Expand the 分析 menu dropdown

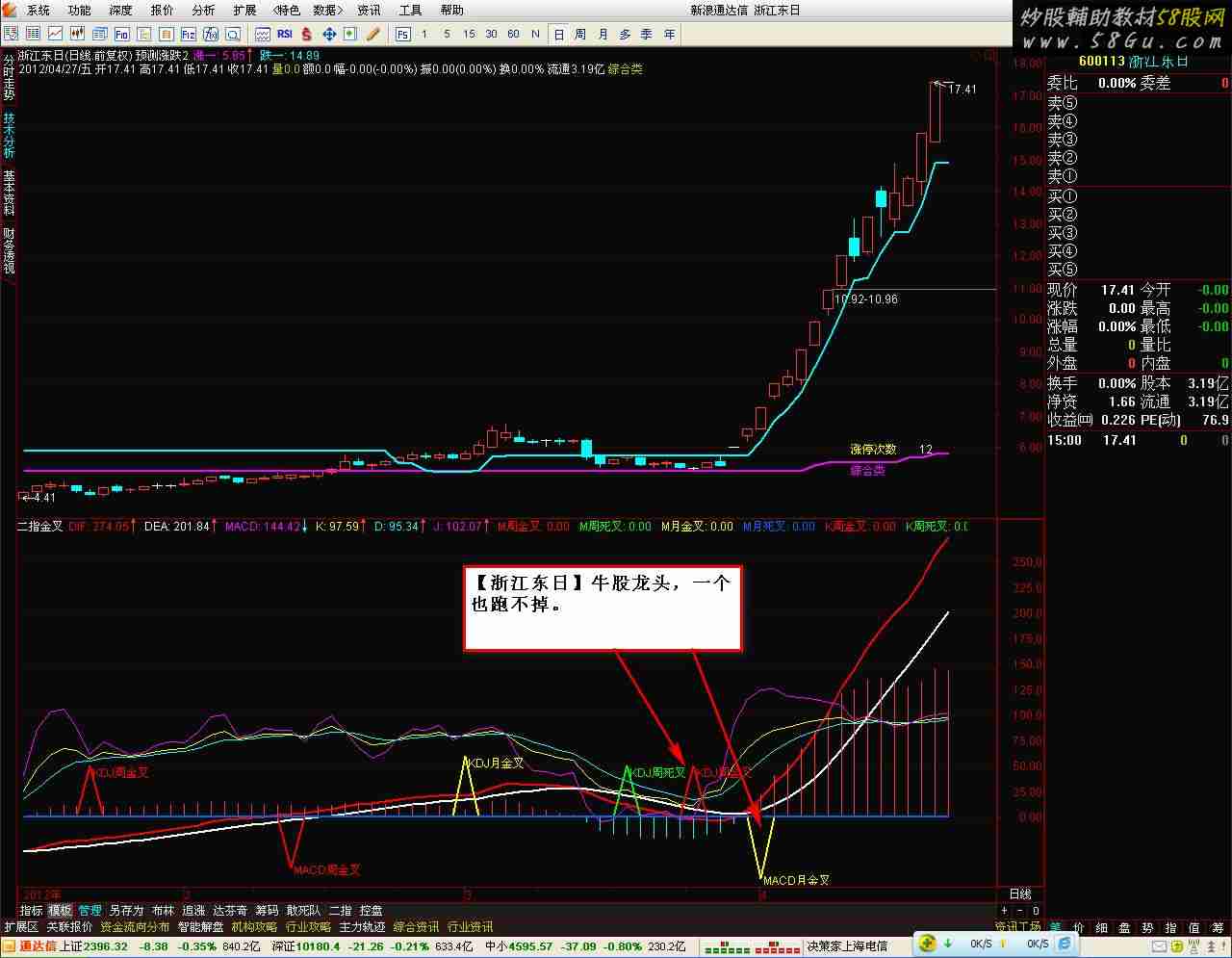coord(203,11)
